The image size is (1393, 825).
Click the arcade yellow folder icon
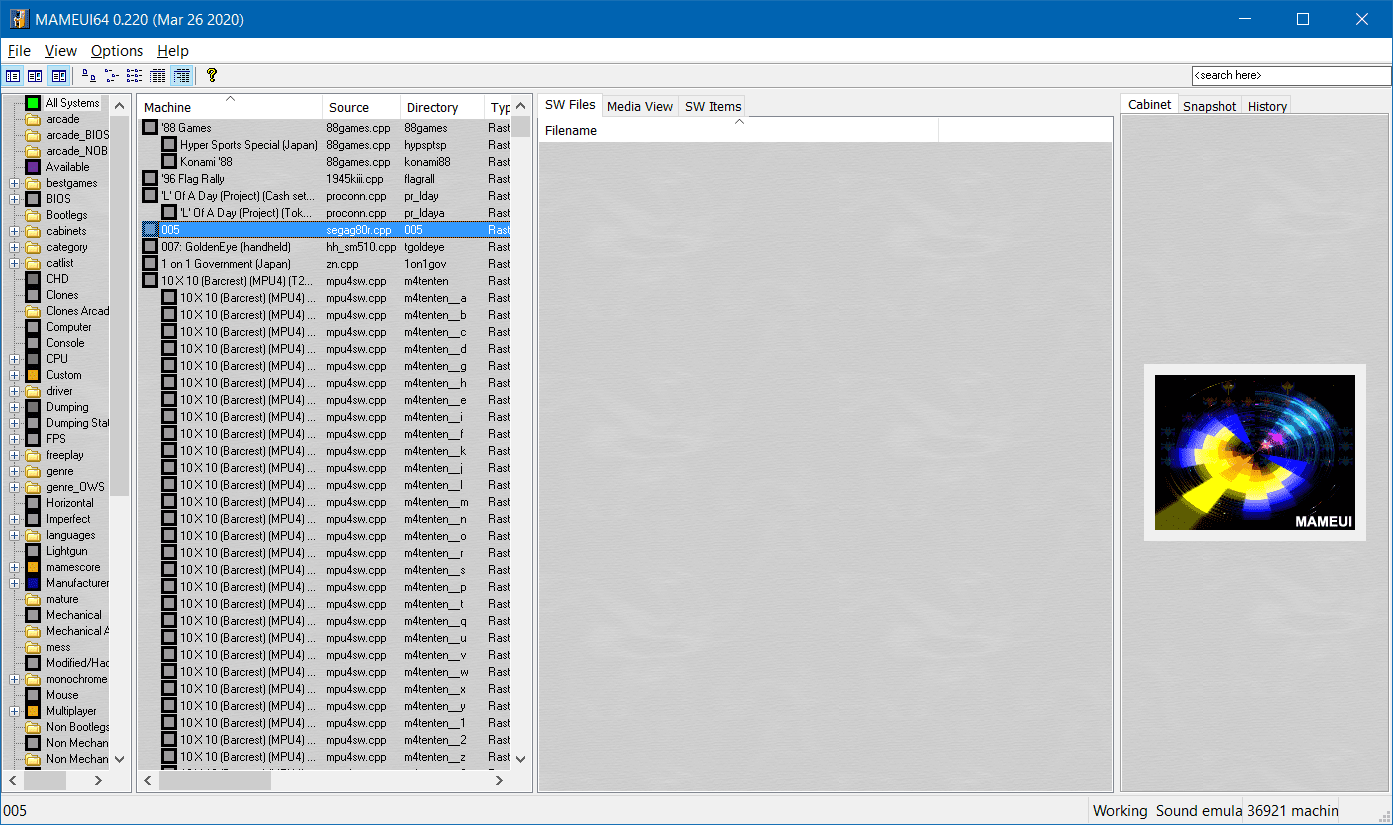pos(33,119)
